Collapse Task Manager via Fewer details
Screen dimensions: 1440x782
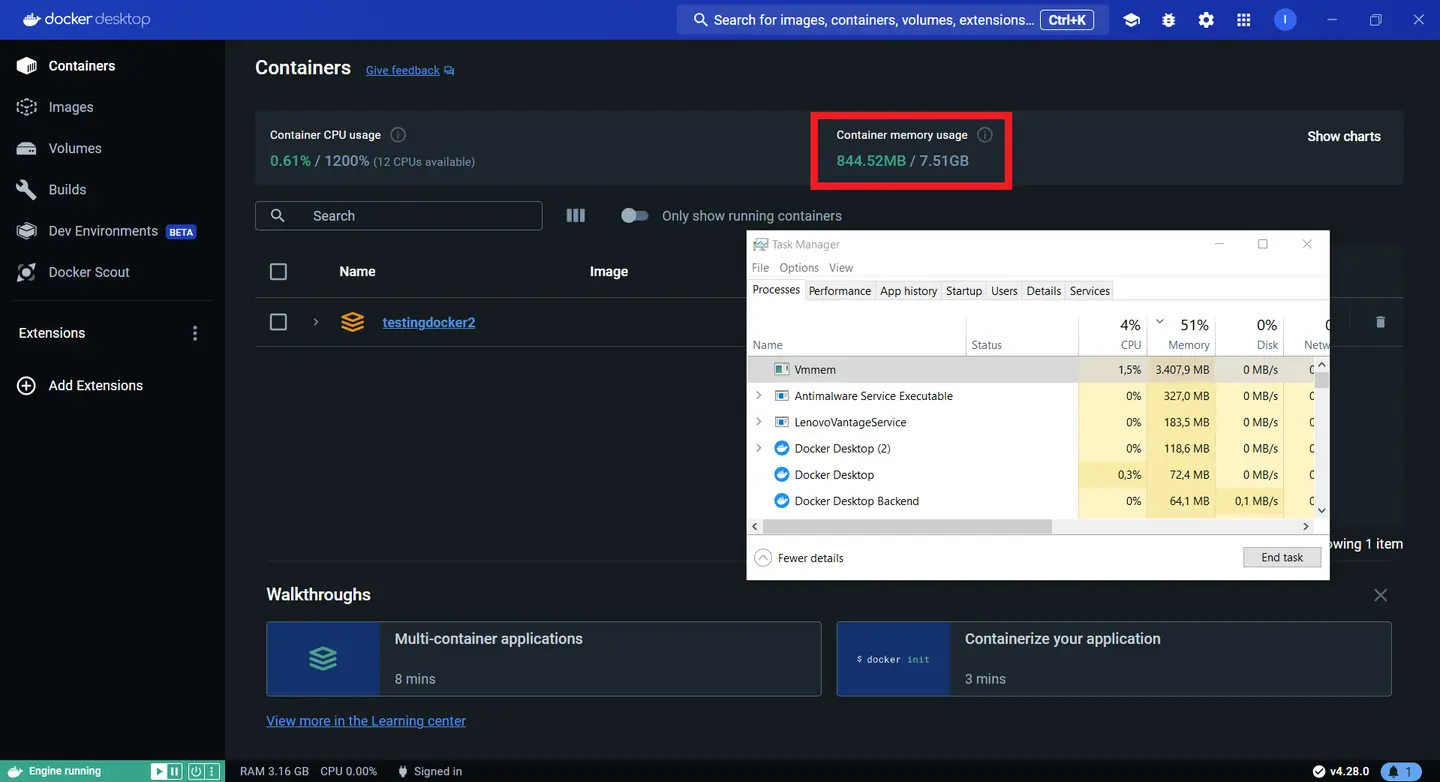point(799,558)
